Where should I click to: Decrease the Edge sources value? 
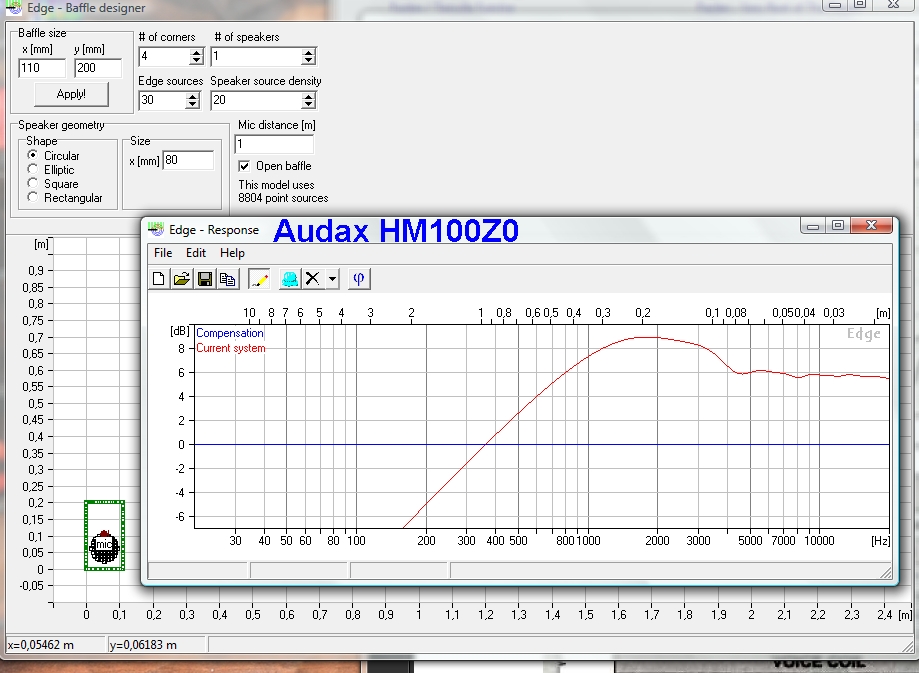tap(192, 104)
